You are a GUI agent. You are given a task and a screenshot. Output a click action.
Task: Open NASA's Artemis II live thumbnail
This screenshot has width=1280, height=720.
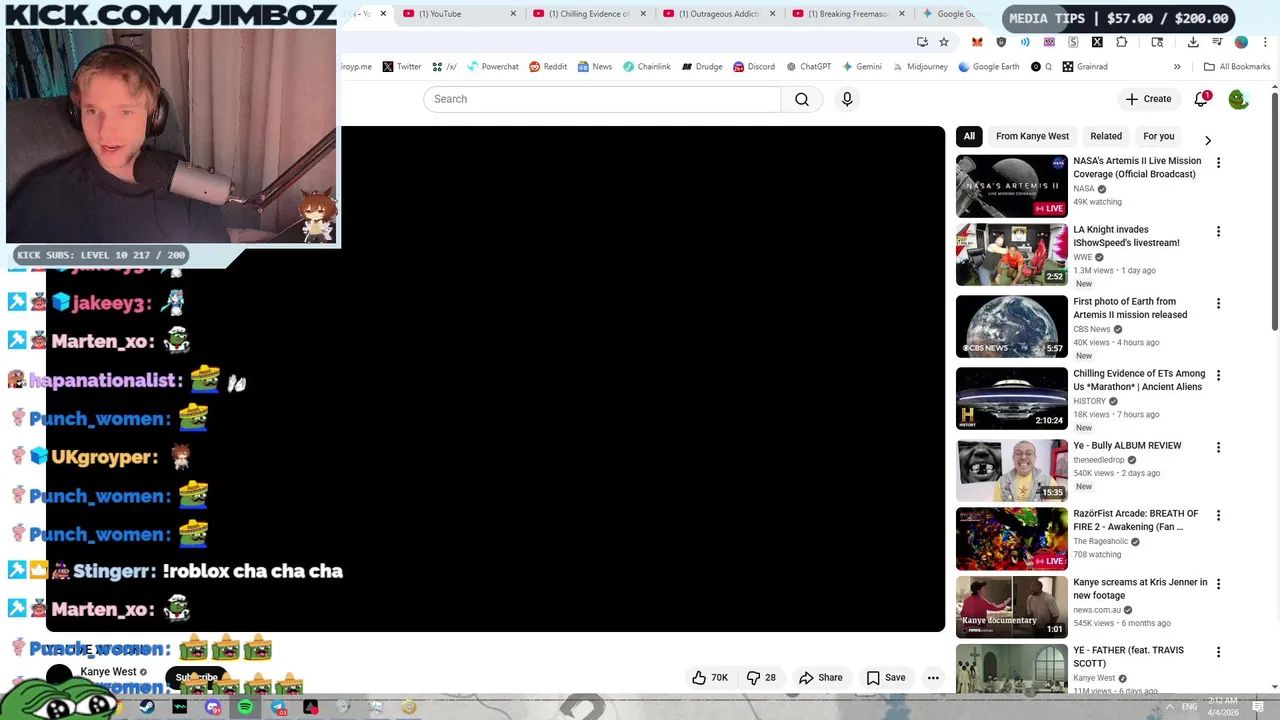tap(1012, 186)
